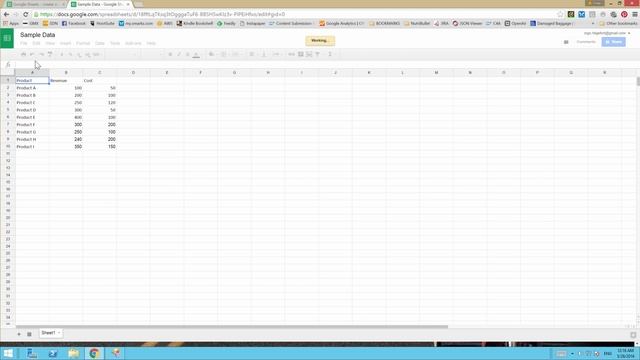This screenshot has width=640, height=360.
Task: Open the Facebook bookmark
Action: [73, 24]
